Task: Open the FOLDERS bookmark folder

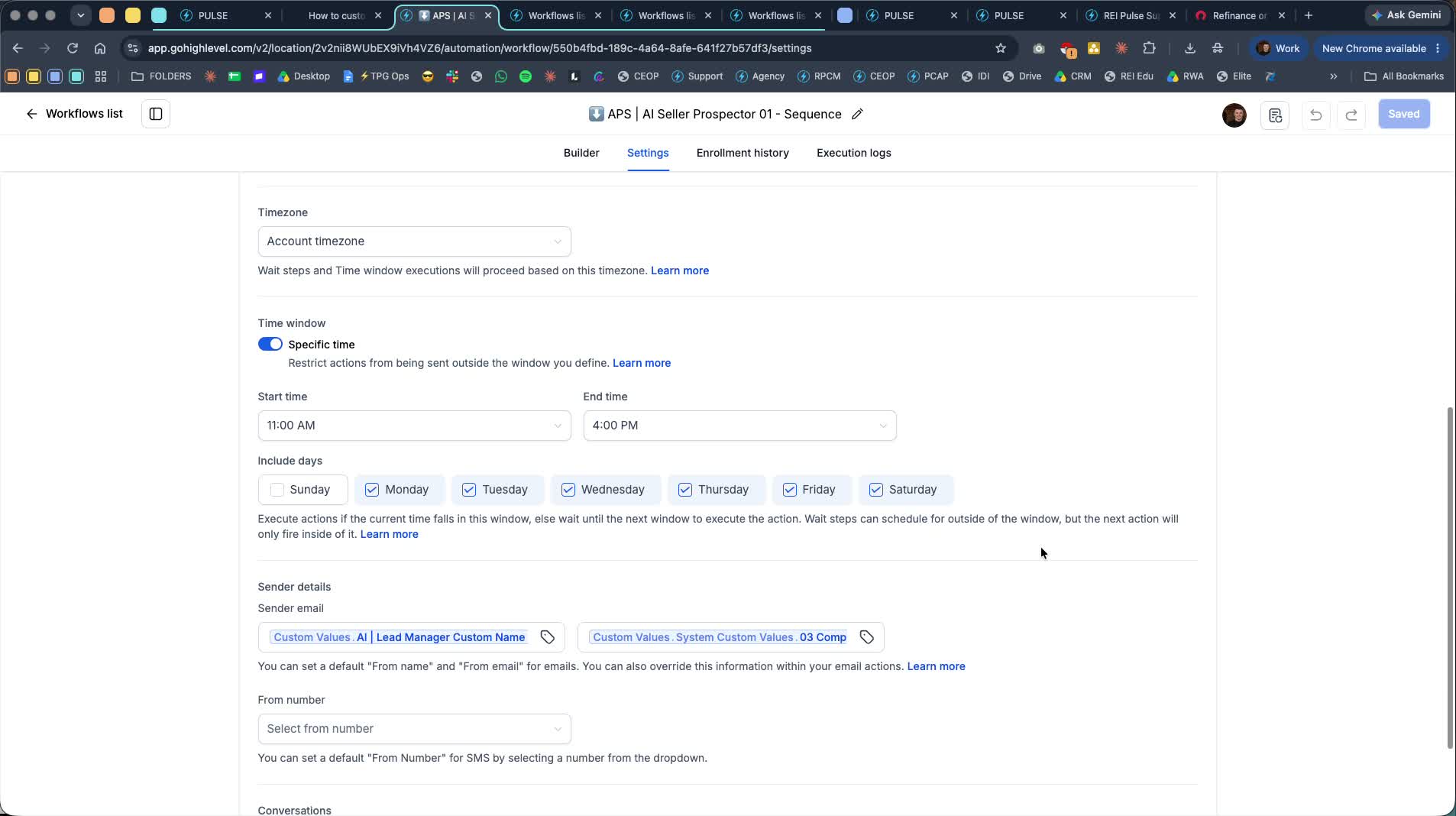Action: coord(161,76)
